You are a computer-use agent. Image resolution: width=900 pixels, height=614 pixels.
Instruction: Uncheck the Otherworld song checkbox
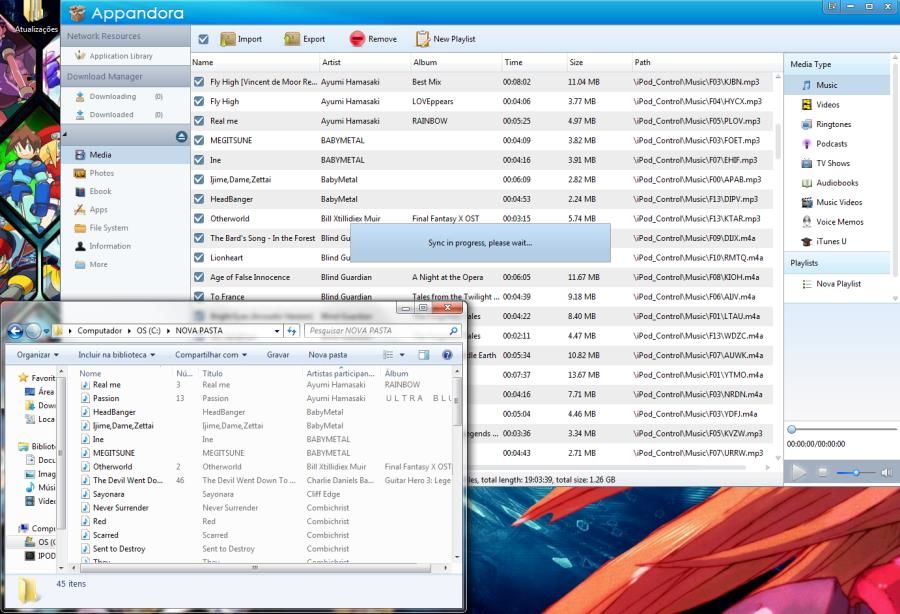[x=199, y=219]
